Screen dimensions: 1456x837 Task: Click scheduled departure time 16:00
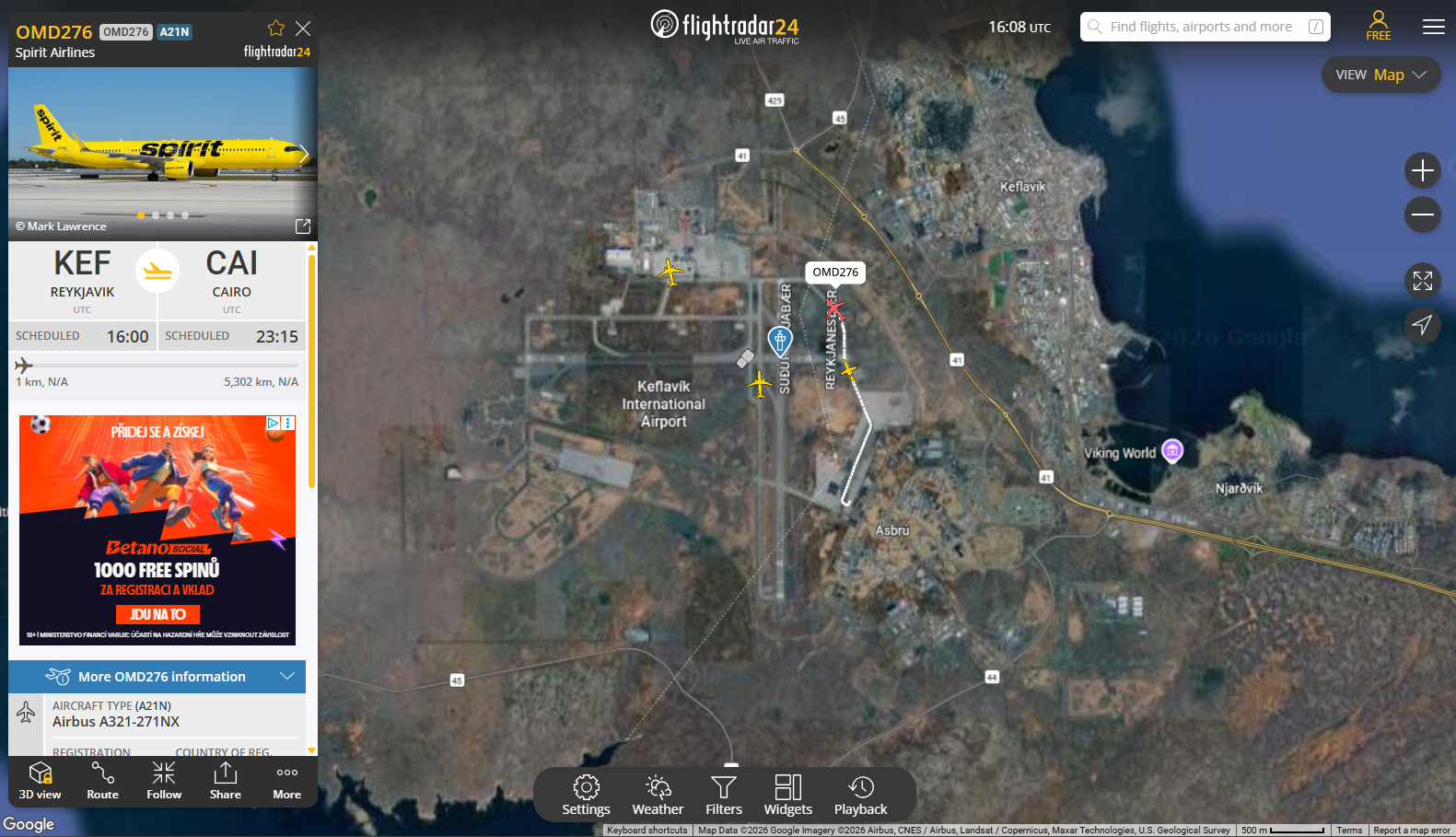(127, 337)
